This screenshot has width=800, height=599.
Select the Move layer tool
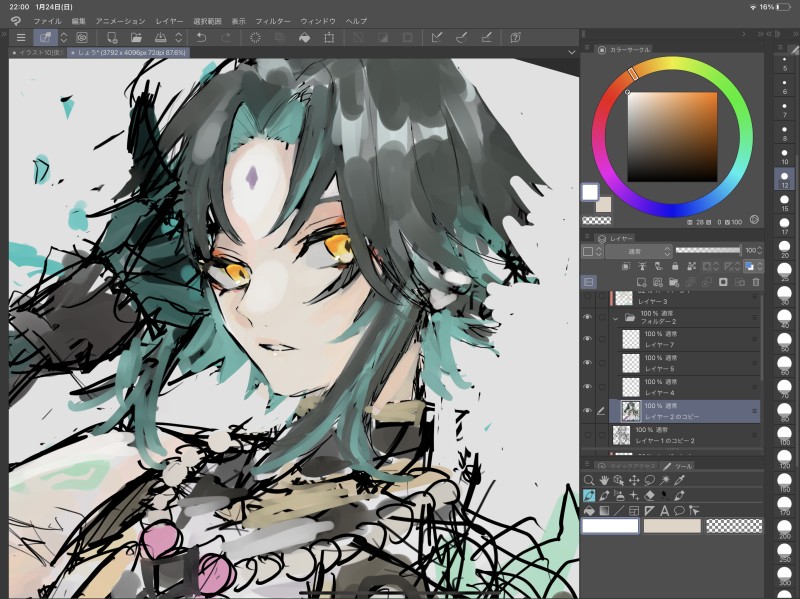634,480
